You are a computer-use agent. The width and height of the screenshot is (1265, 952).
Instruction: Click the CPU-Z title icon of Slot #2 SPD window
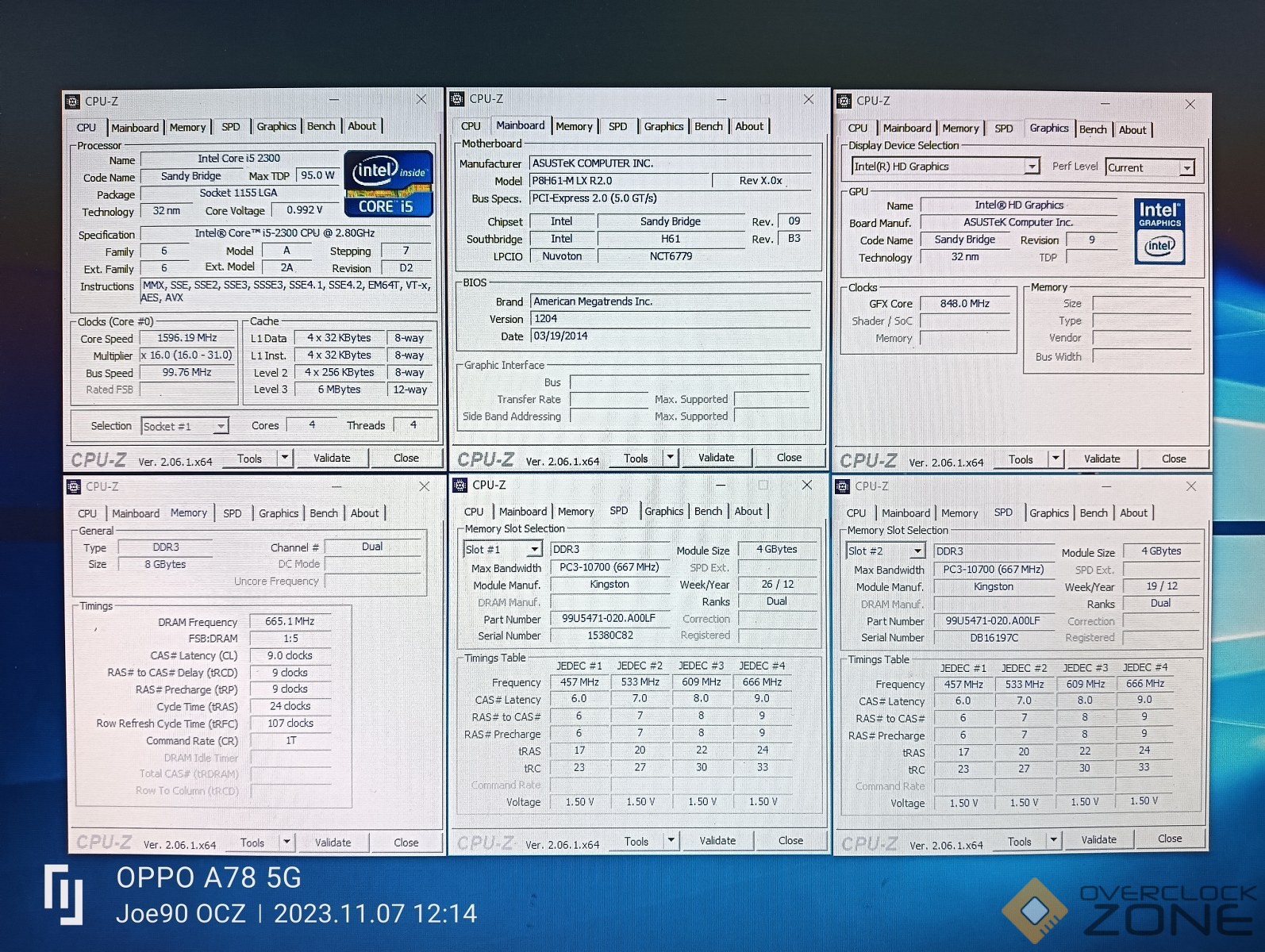[x=843, y=486]
